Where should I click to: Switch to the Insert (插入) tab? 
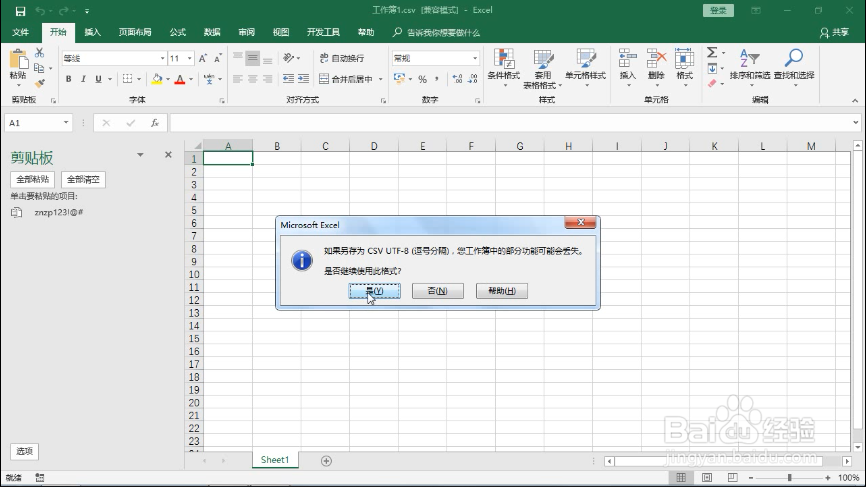[92, 33]
